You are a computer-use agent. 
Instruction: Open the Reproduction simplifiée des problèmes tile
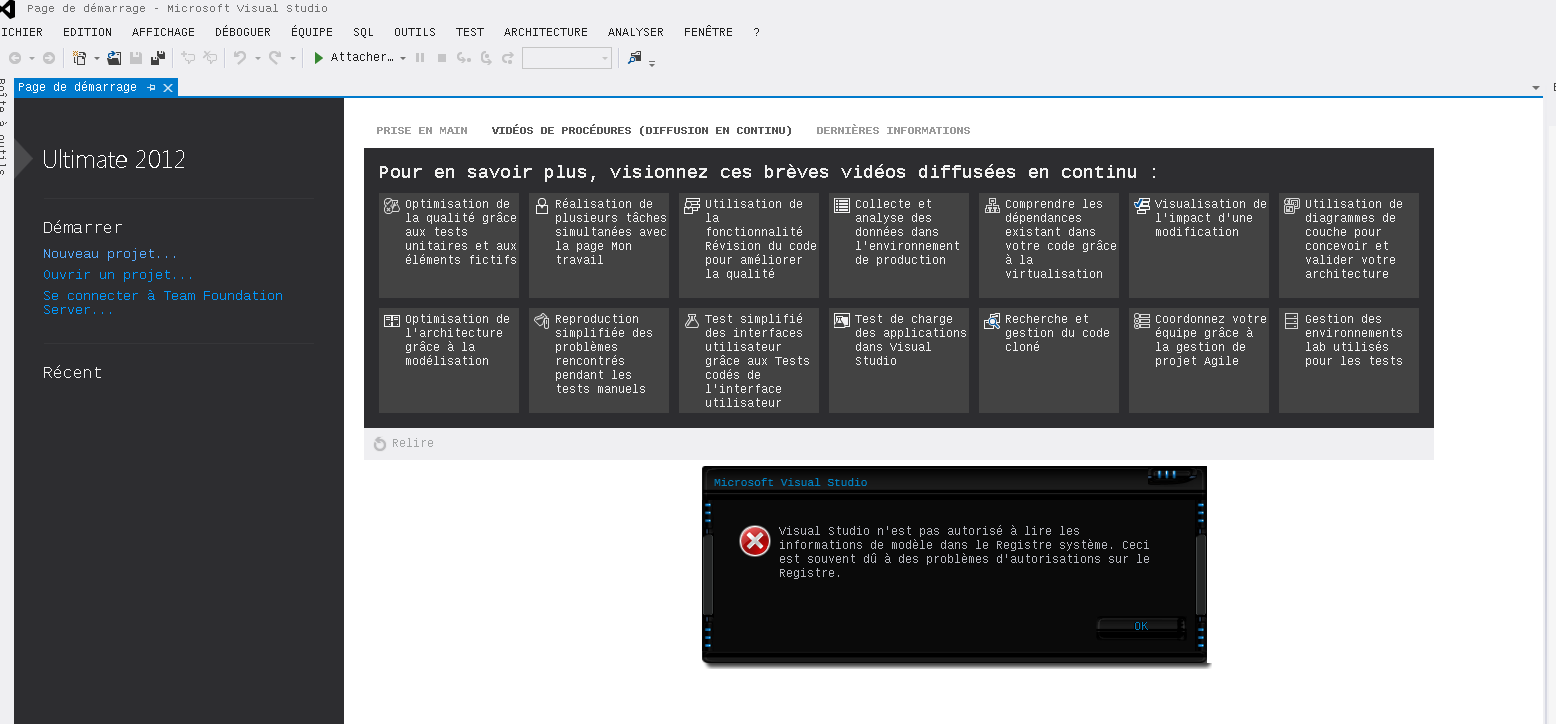(x=599, y=360)
